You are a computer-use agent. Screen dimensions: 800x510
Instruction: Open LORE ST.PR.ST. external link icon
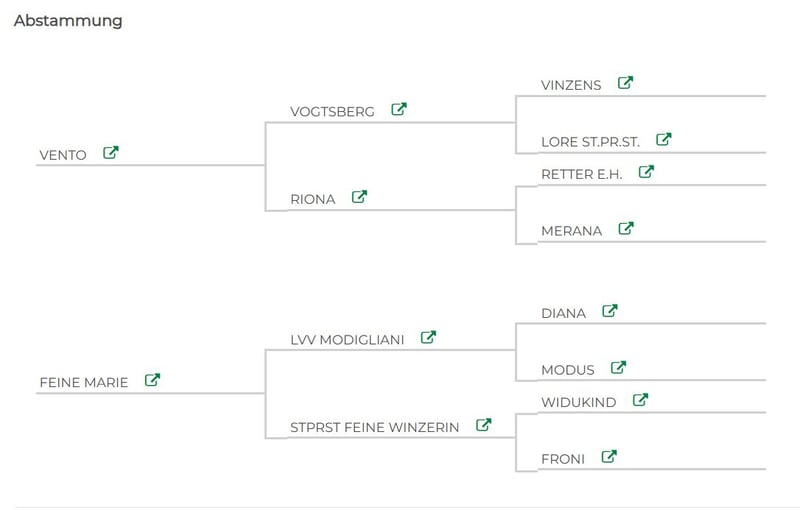(663, 140)
